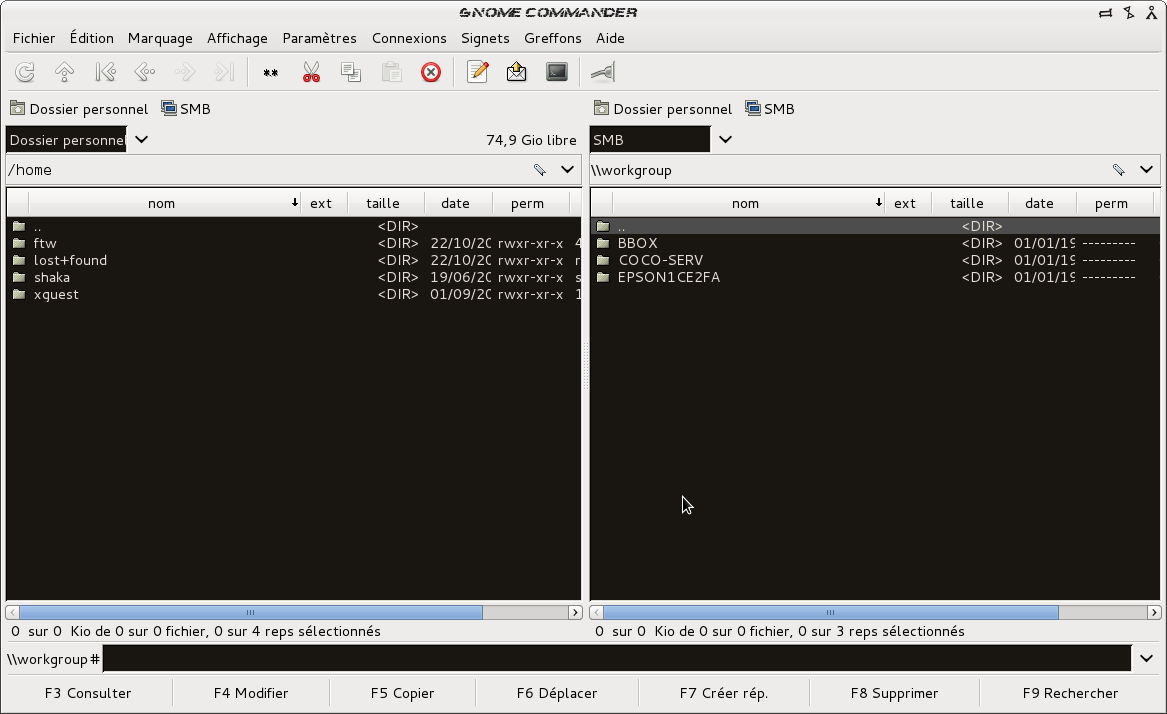Open the Affichage menu
1167x714 pixels.
tap(237, 38)
